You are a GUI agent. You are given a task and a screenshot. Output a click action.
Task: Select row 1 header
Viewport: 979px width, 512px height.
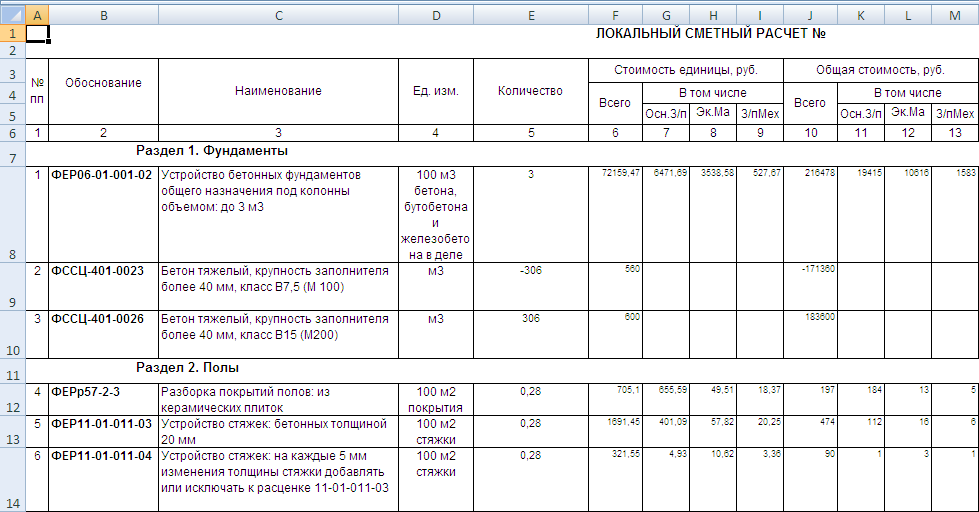[12, 33]
